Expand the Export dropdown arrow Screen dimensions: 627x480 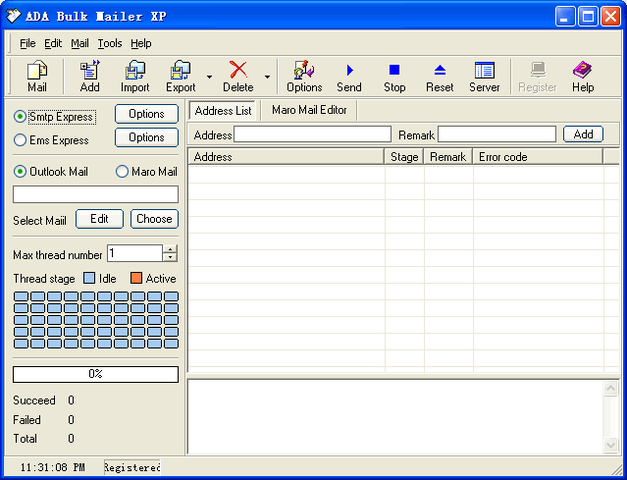(209, 76)
